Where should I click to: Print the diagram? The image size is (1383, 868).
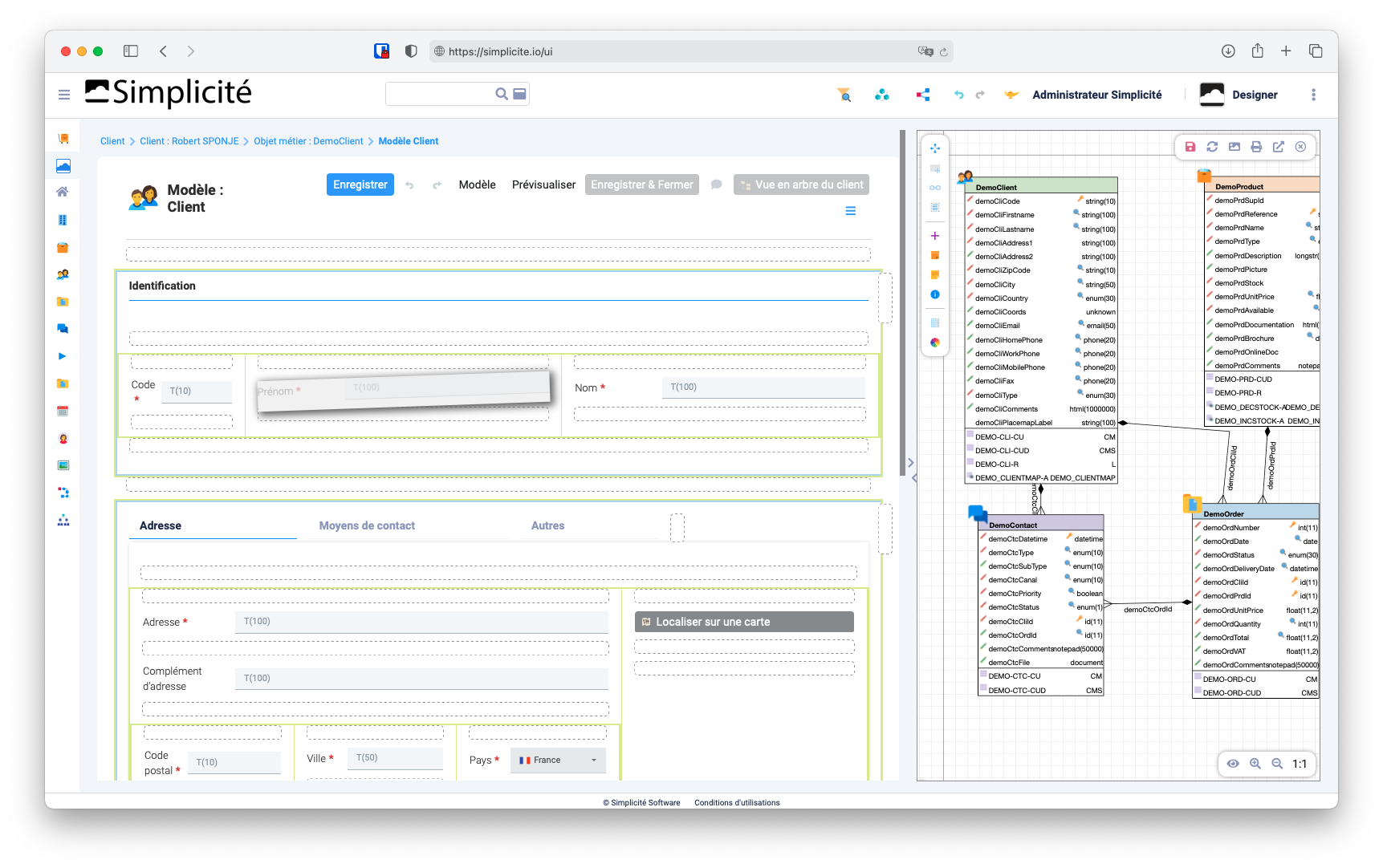pyautogui.click(x=1256, y=147)
